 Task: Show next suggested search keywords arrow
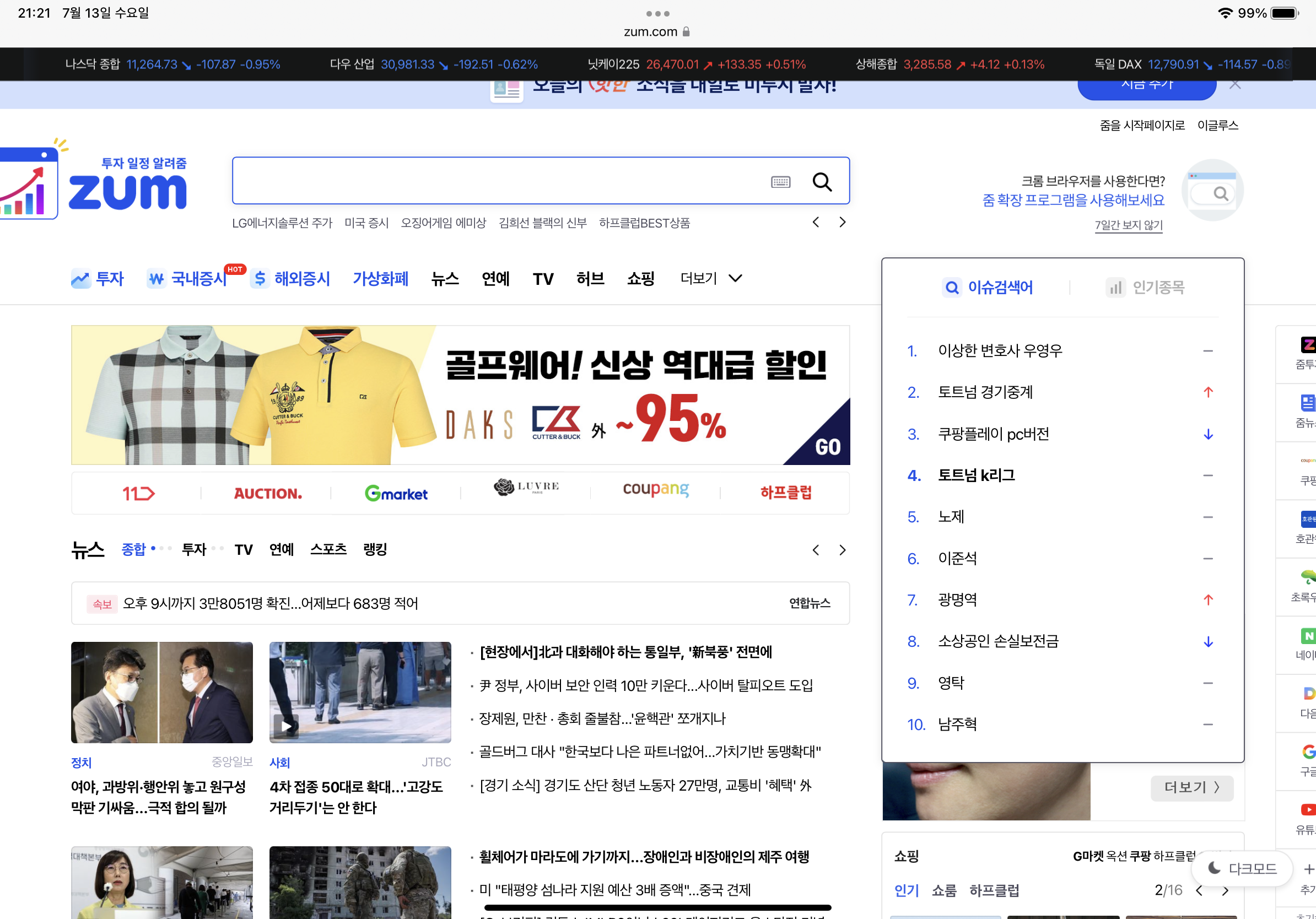click(x=842, y=222)
